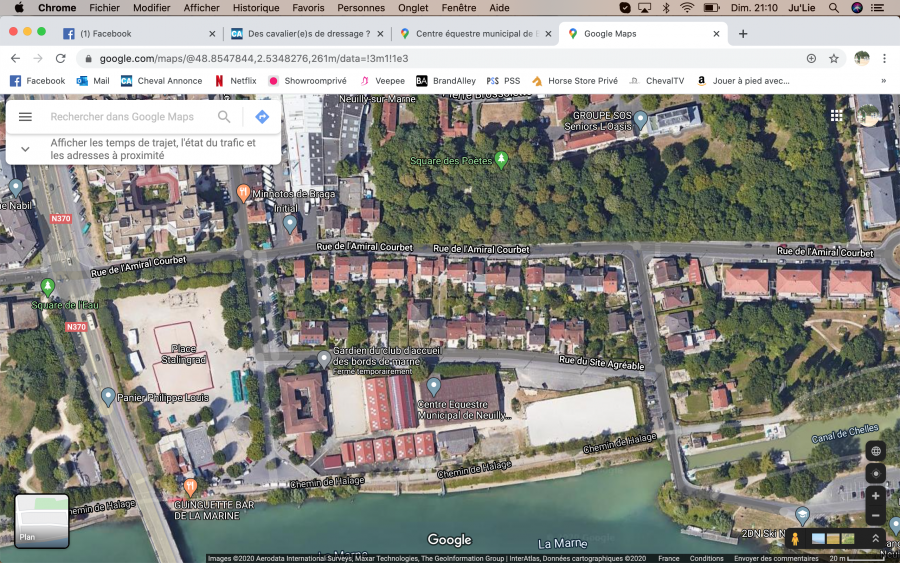Open the first photo thumbnail in imagery strip
The image size is (900, 563).
click(x=818, y=539)
